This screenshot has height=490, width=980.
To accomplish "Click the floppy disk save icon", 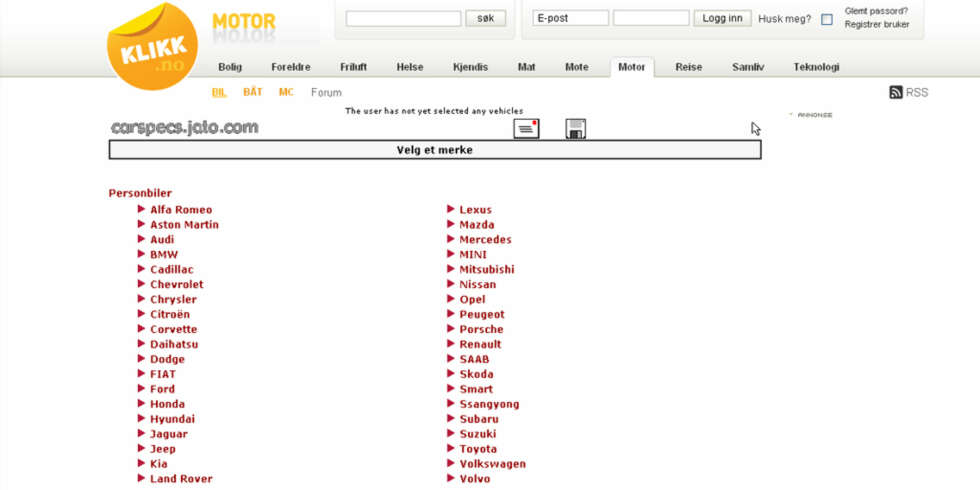I will point(576,129).
